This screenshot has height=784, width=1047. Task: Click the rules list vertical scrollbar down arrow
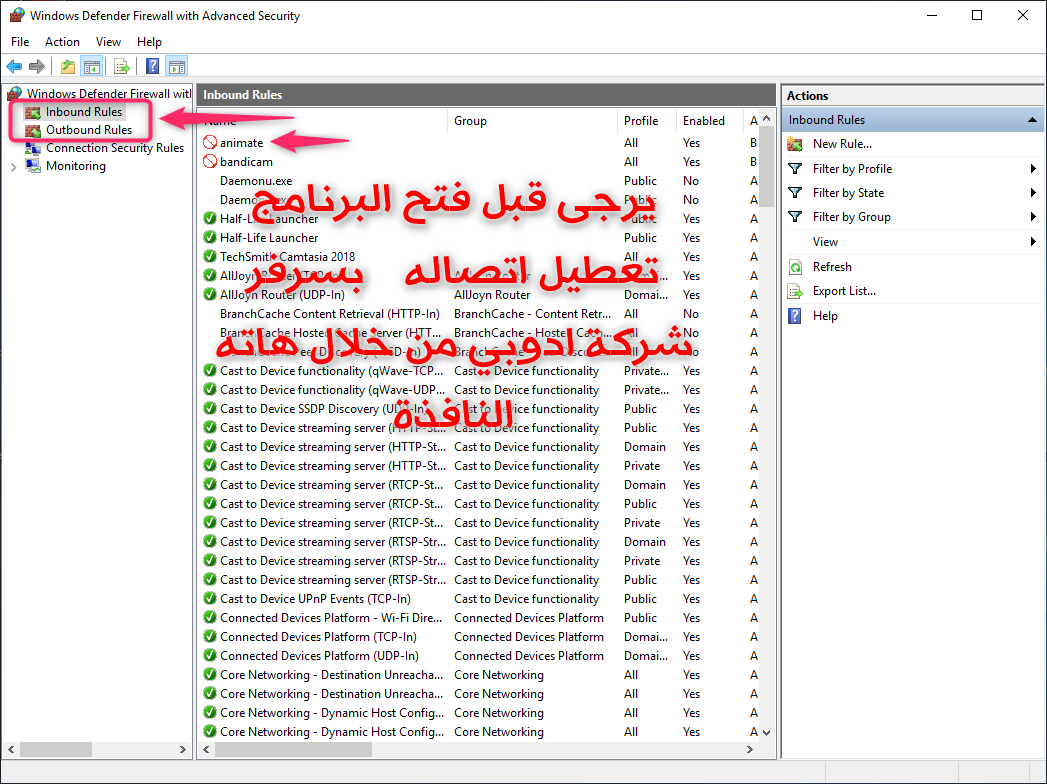pos(767,732)
